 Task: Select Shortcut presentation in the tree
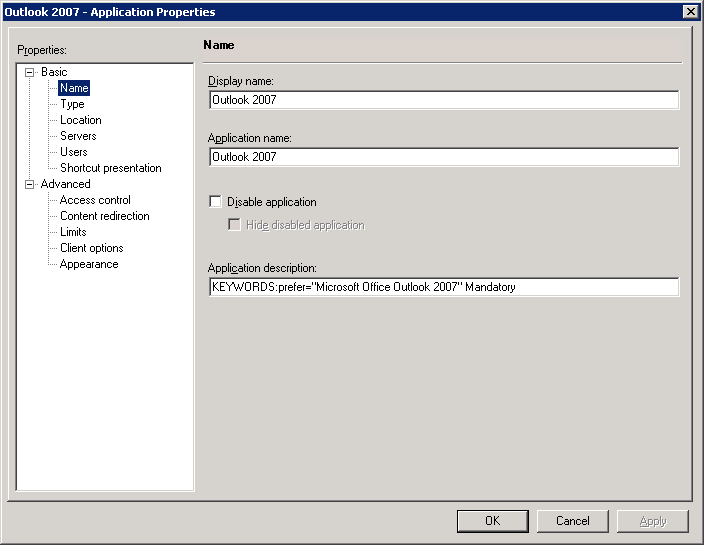[111, 168]
